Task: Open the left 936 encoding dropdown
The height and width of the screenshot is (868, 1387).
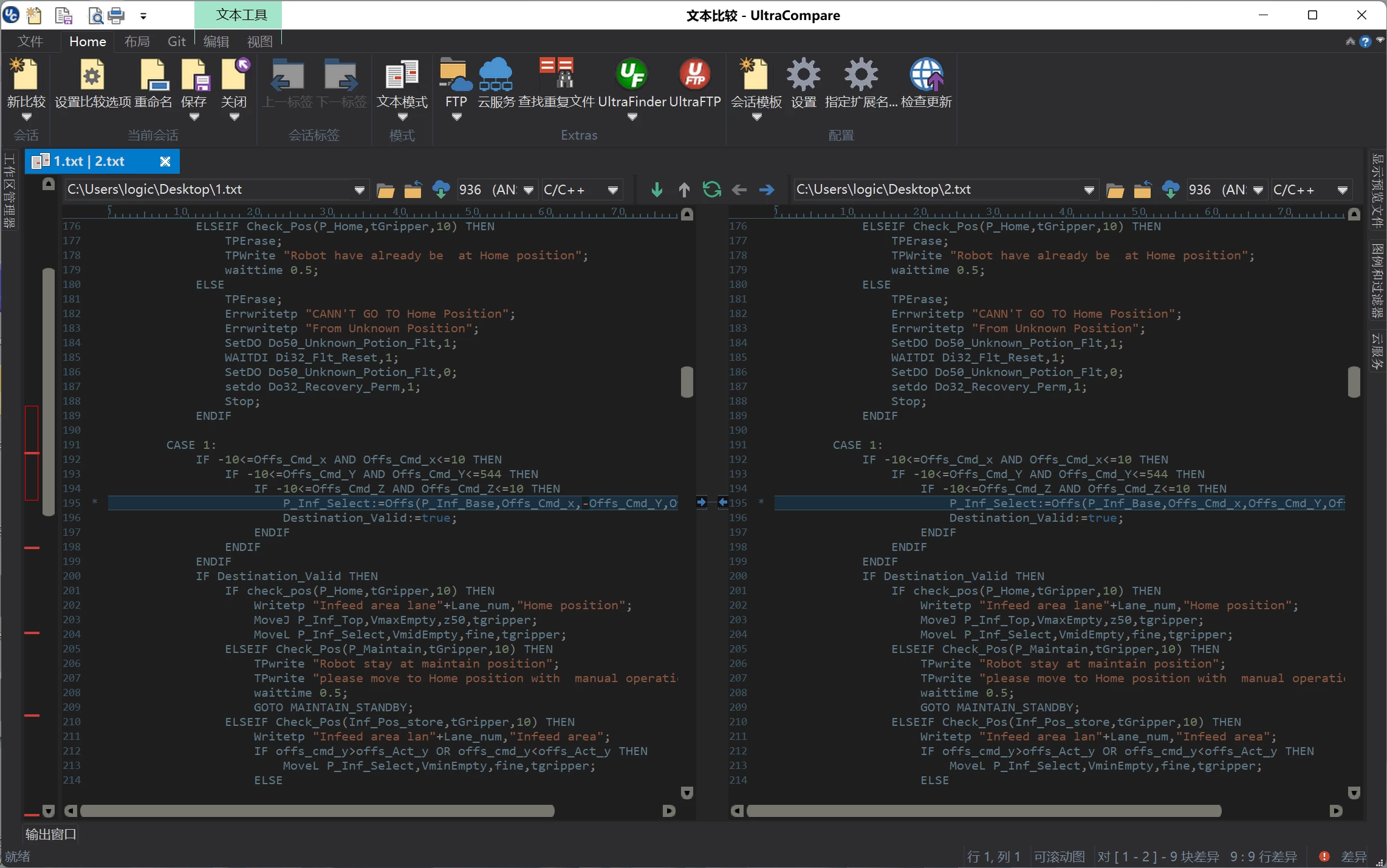Action: [528, 191]
